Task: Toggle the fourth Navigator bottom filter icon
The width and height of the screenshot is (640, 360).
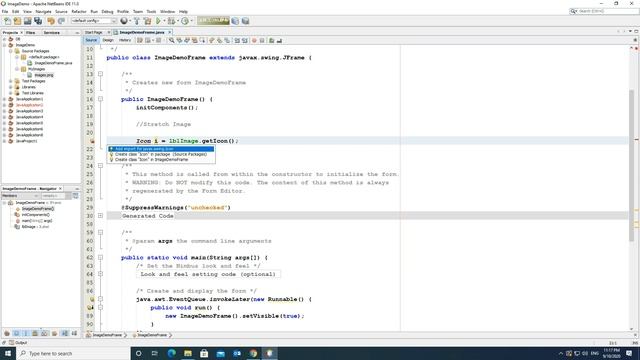Action: click(x=35, y=333)
